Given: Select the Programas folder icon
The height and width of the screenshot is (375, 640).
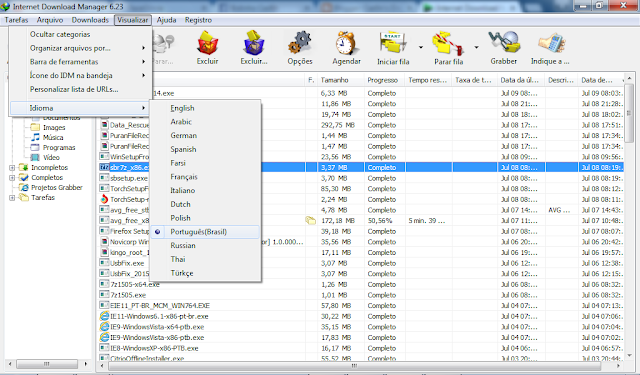Looking at the screenshot, I should pyautogui.click(x=36, y=147).
